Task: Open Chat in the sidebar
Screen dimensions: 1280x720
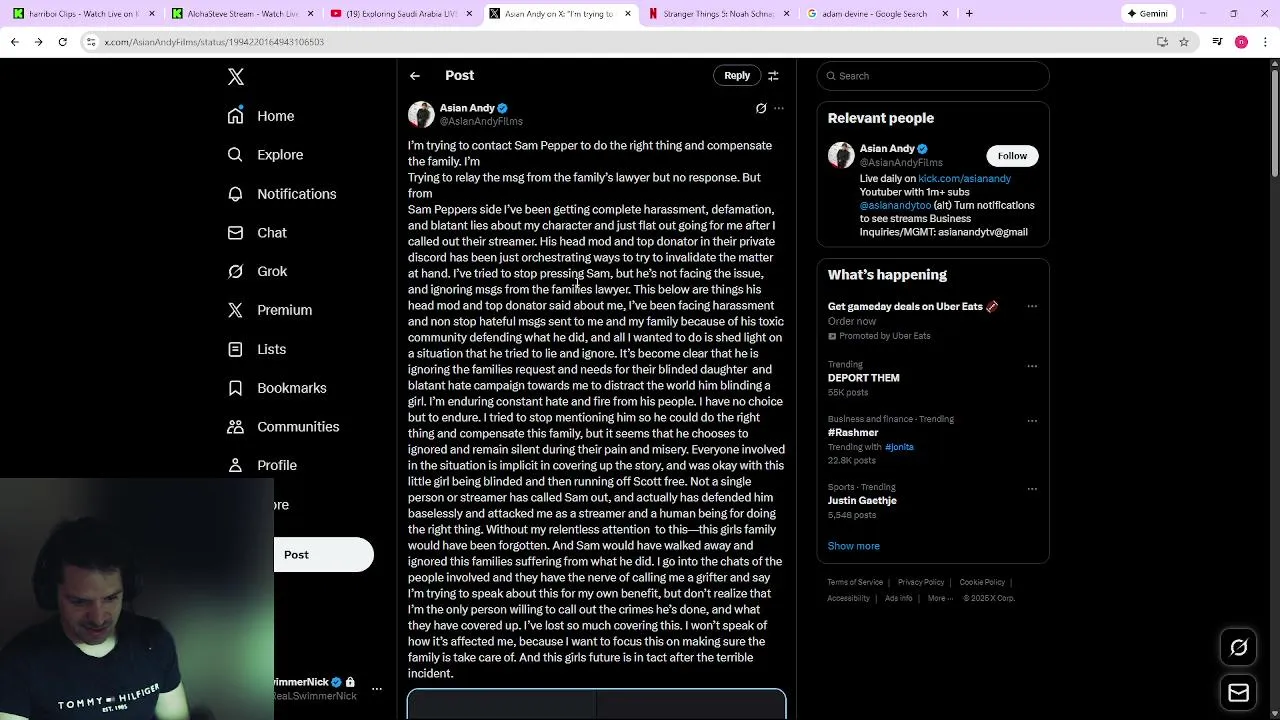Action: tap(257, 233)
